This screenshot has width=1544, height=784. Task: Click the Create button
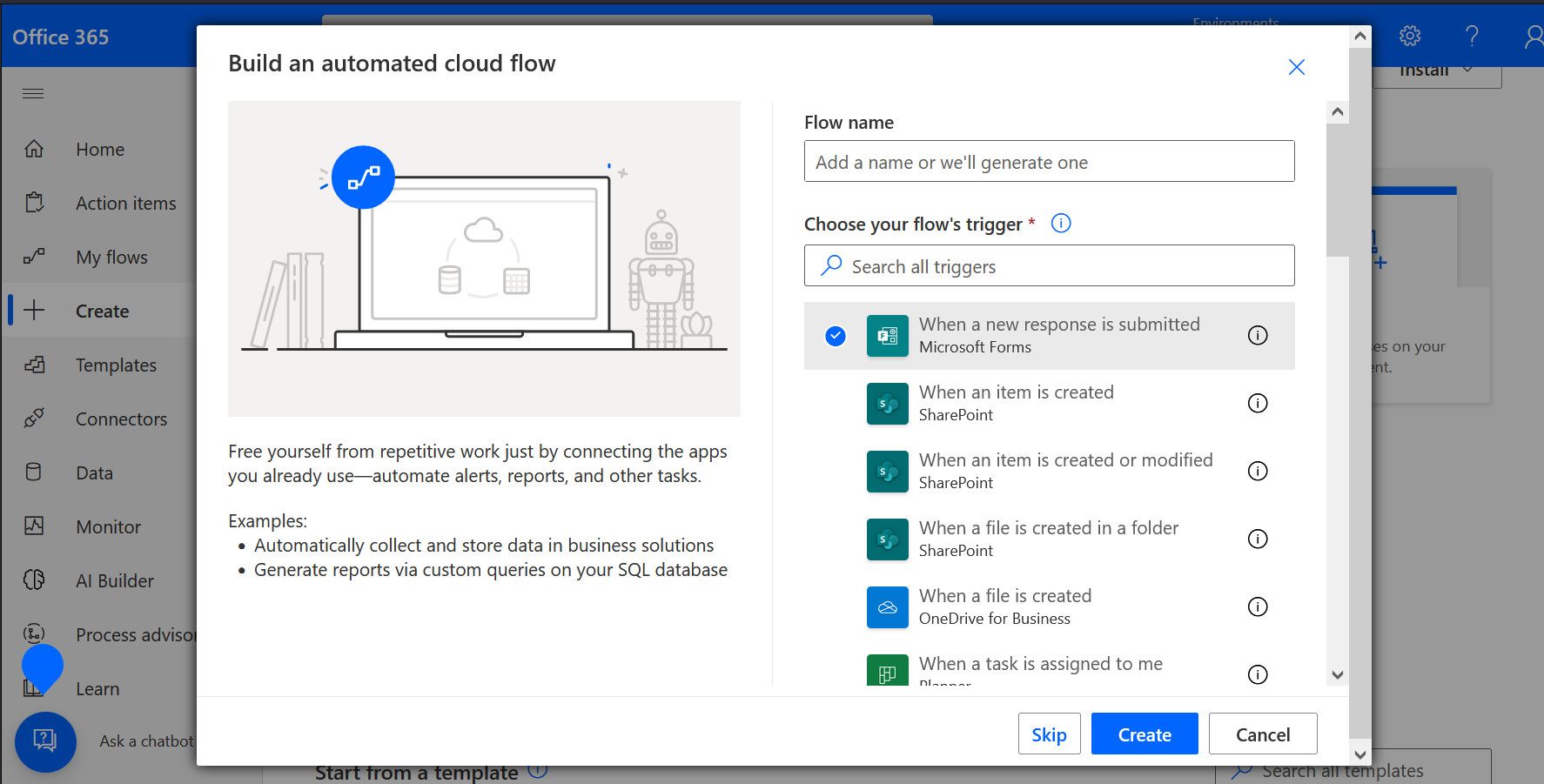1144,734
